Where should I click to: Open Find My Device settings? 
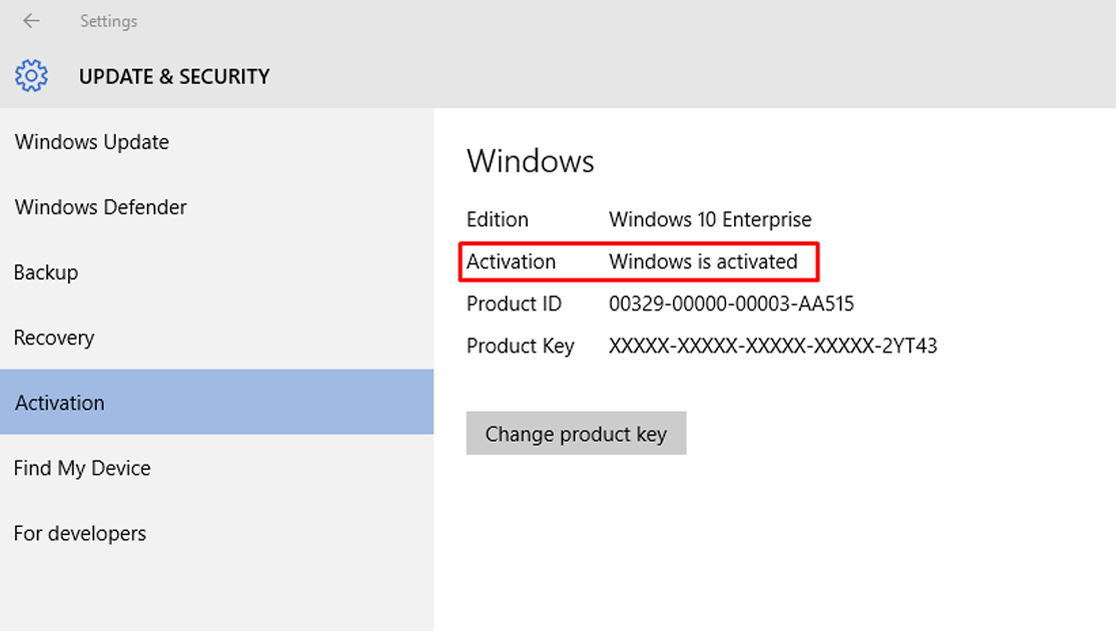[216, 468]
